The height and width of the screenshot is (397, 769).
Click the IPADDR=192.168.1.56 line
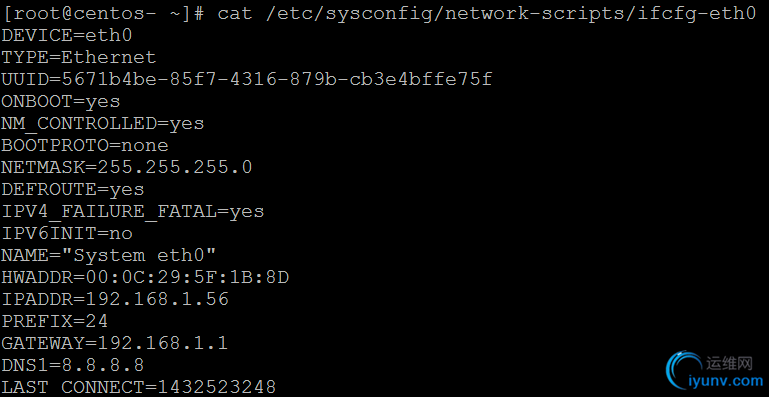(115, 299)
